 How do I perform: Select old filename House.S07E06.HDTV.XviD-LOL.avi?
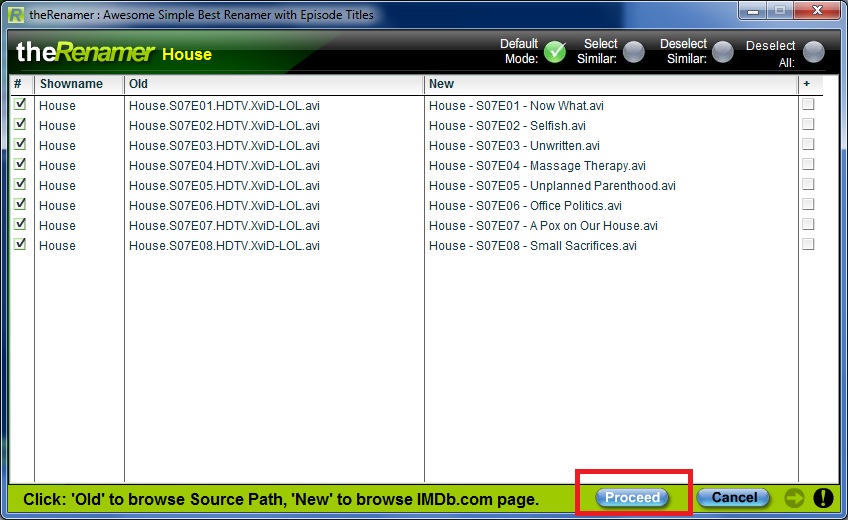(224, 206)
